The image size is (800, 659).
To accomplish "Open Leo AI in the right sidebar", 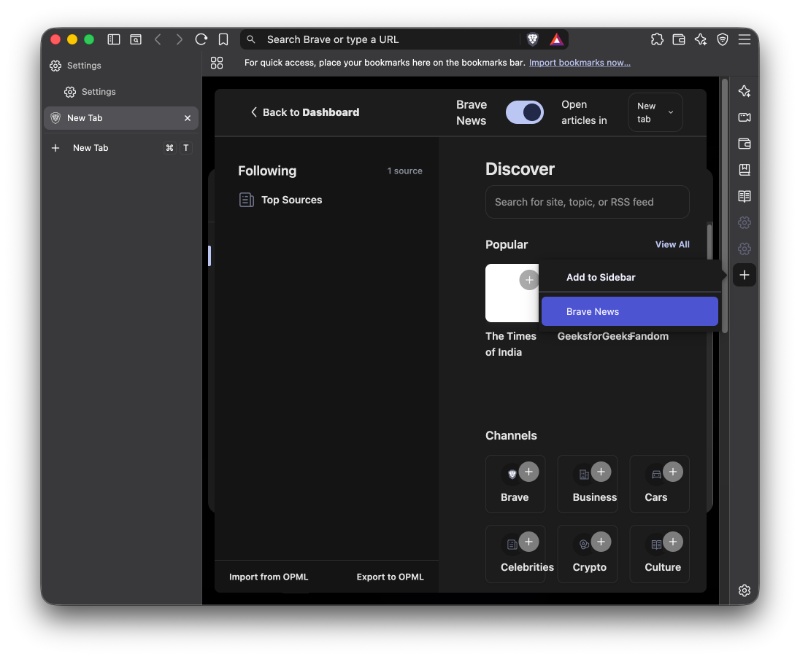I will [x=744, y=91].
